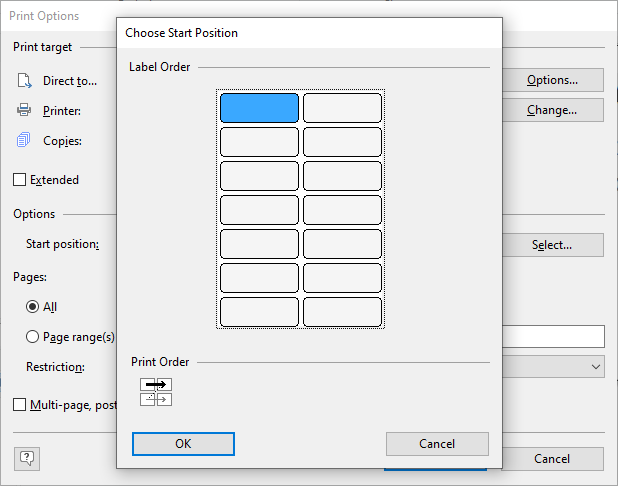Click the Direct to page icon
The height and width of the screenshot is (486, 618).
[24, 80]
